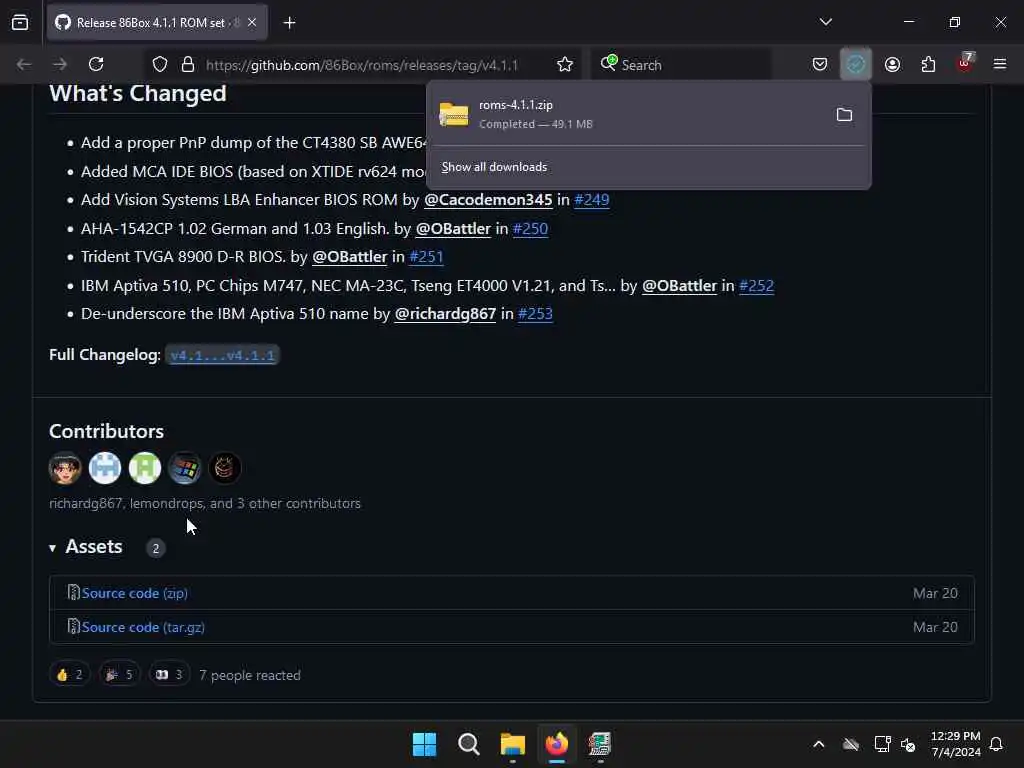Click Show all downloads
1024x768 pixels.
[494, 167]
